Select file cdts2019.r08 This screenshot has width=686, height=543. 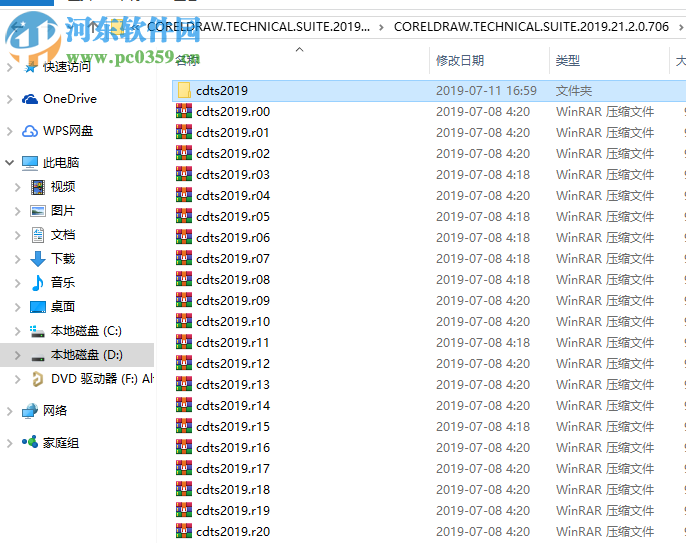click(x=233, y=280)
